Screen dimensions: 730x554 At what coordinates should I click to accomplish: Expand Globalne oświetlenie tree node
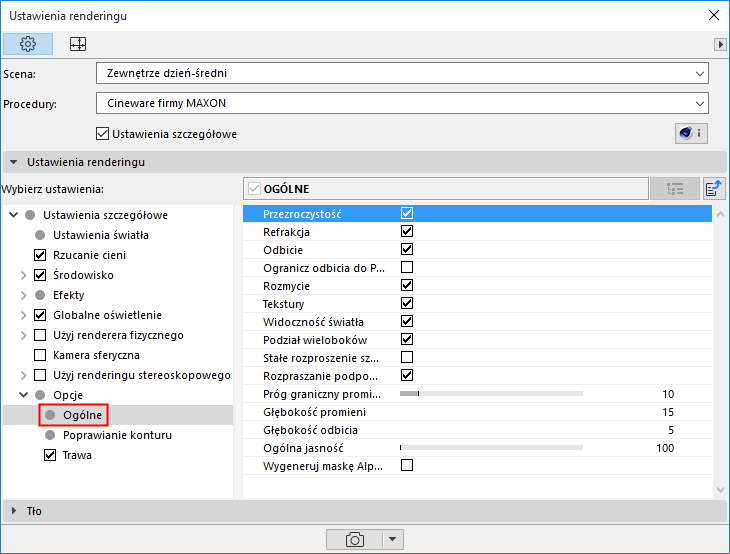pos(23,315)
